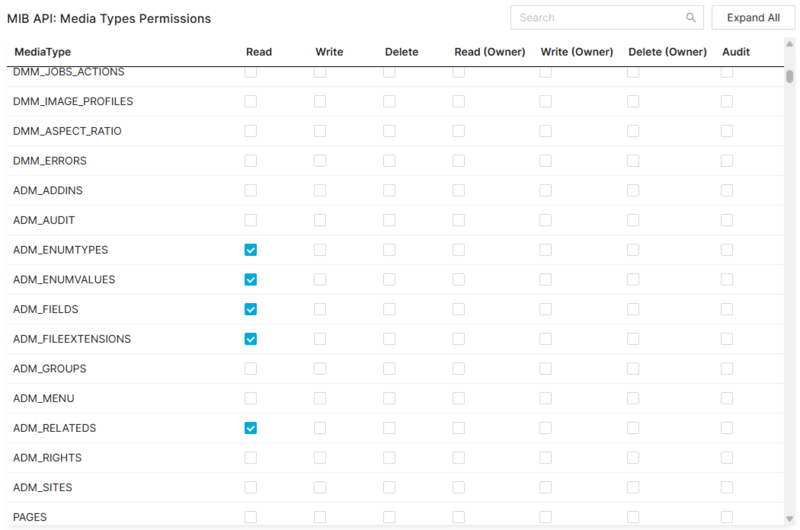Uncheck Read for ADM_ENUMTYPES
Screen dimensions: 800x530
pyautogui.click(x=251, y=250)
